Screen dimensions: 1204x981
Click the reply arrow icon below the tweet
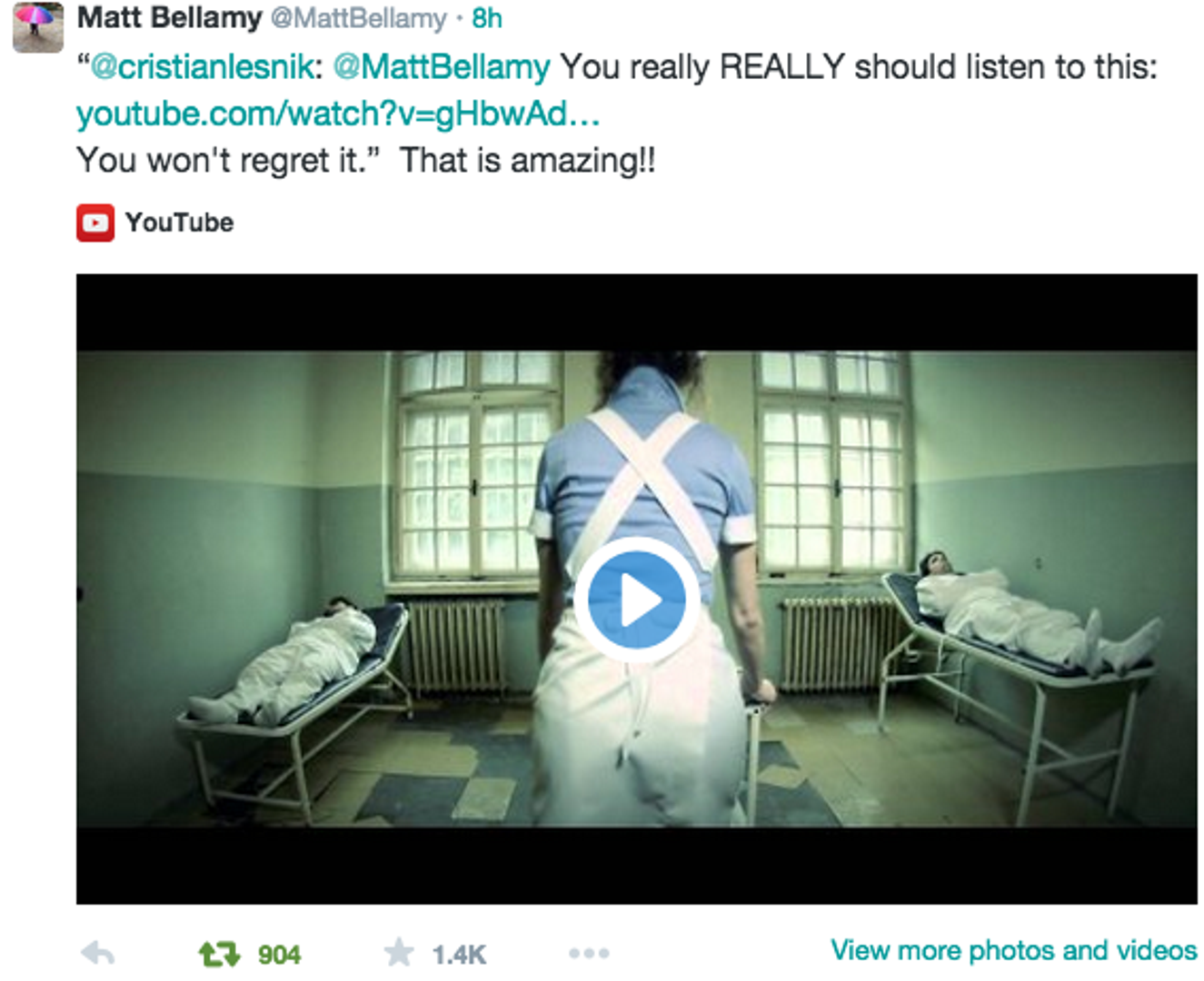(97, 954)
